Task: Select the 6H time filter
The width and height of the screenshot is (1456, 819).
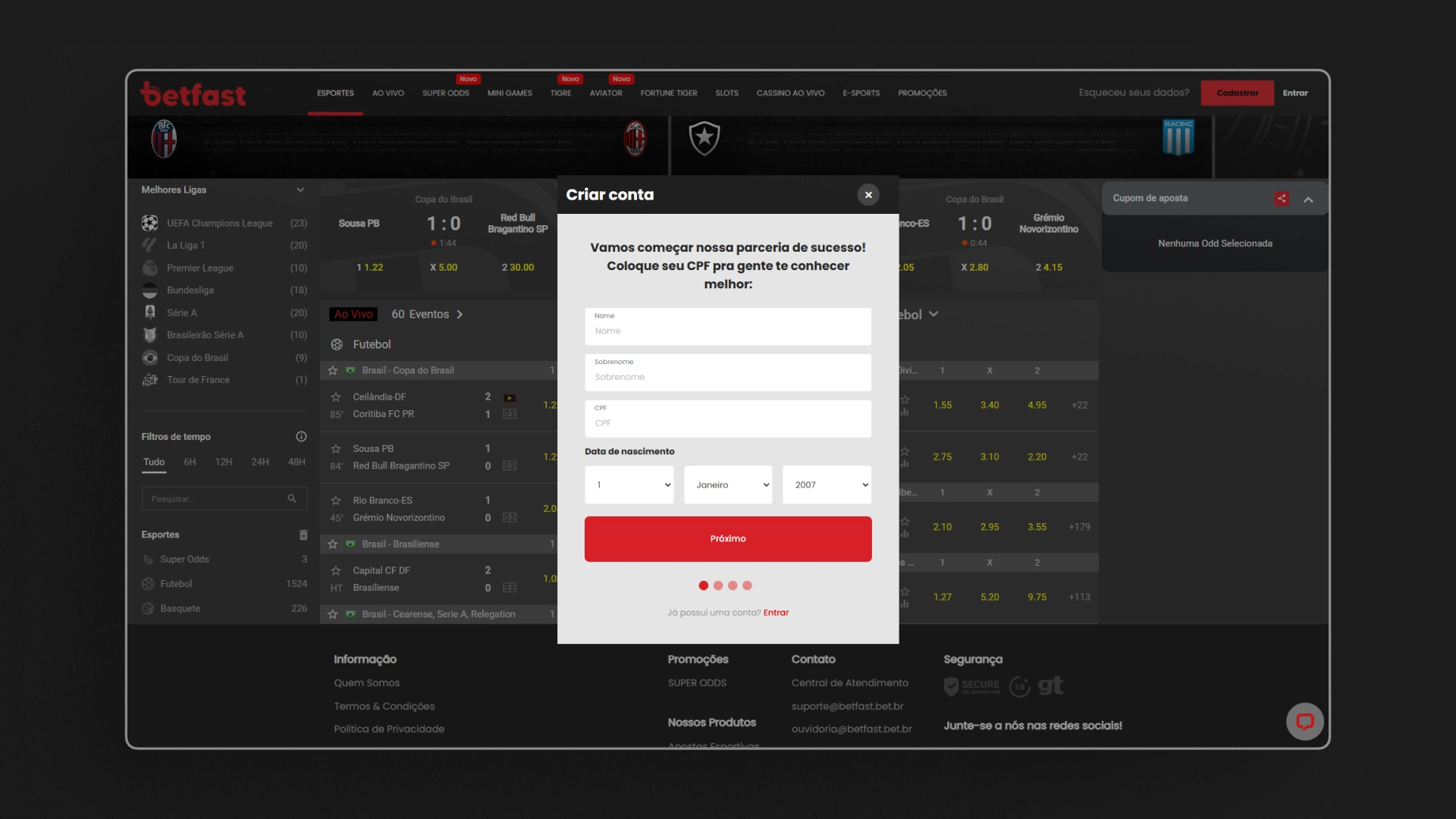Action: (190, 462)
